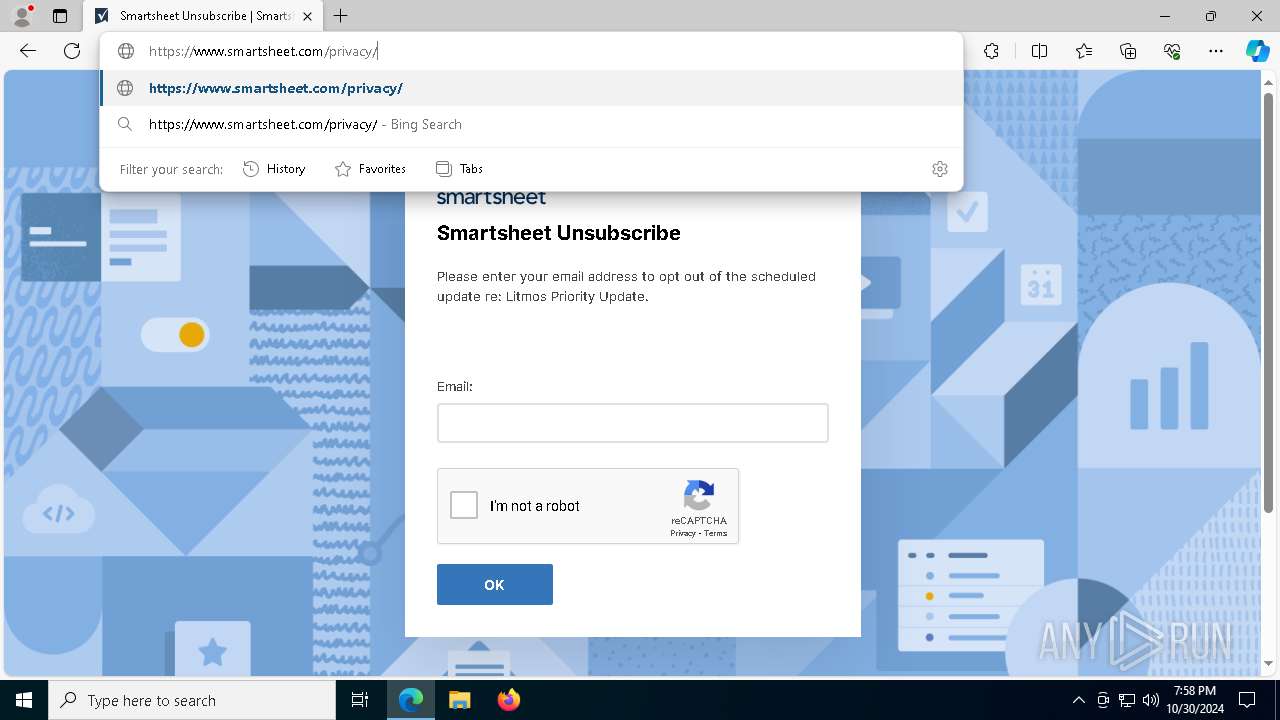Check the I'm not a robot box
The height and width of the screenshot is (720, 1280).
(x=464, y=505)
